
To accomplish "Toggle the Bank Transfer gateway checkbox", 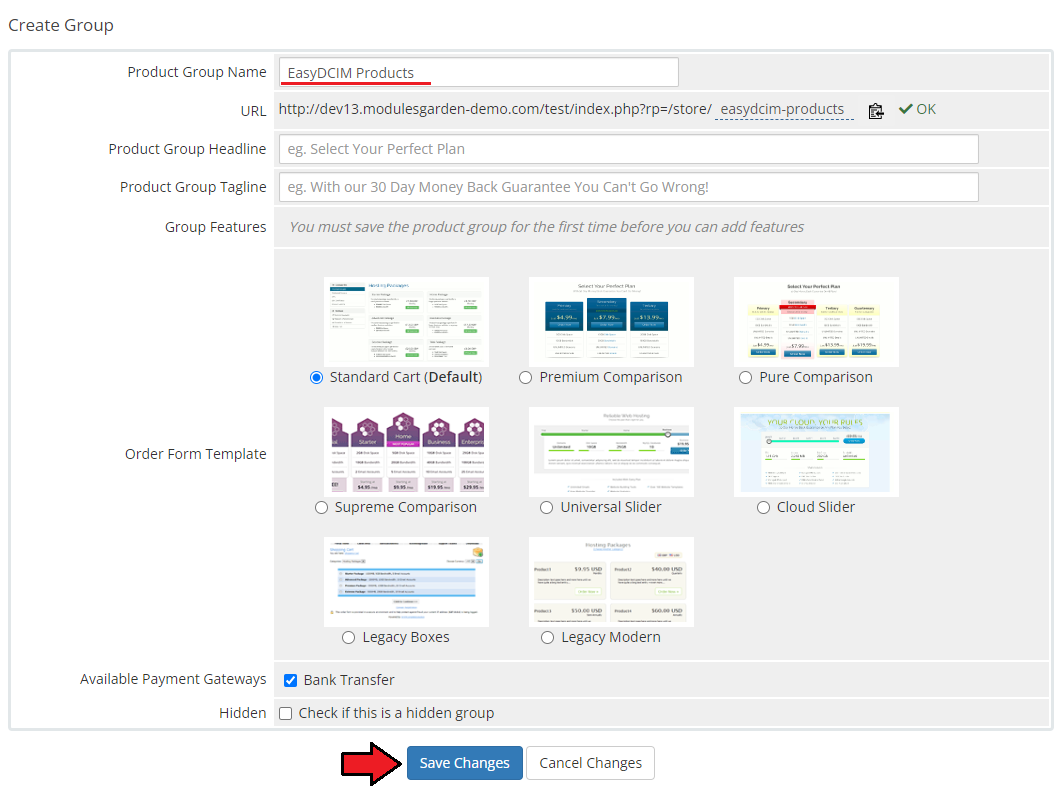I will 290,680.
